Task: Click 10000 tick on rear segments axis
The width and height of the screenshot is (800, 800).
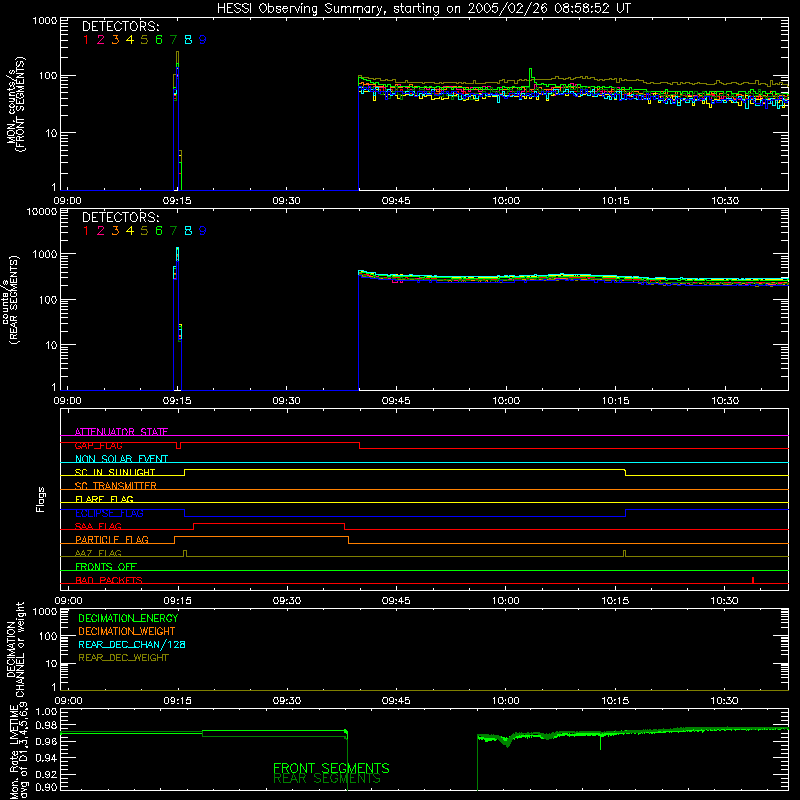Action: pyautogui.click(x=41, y=212)
